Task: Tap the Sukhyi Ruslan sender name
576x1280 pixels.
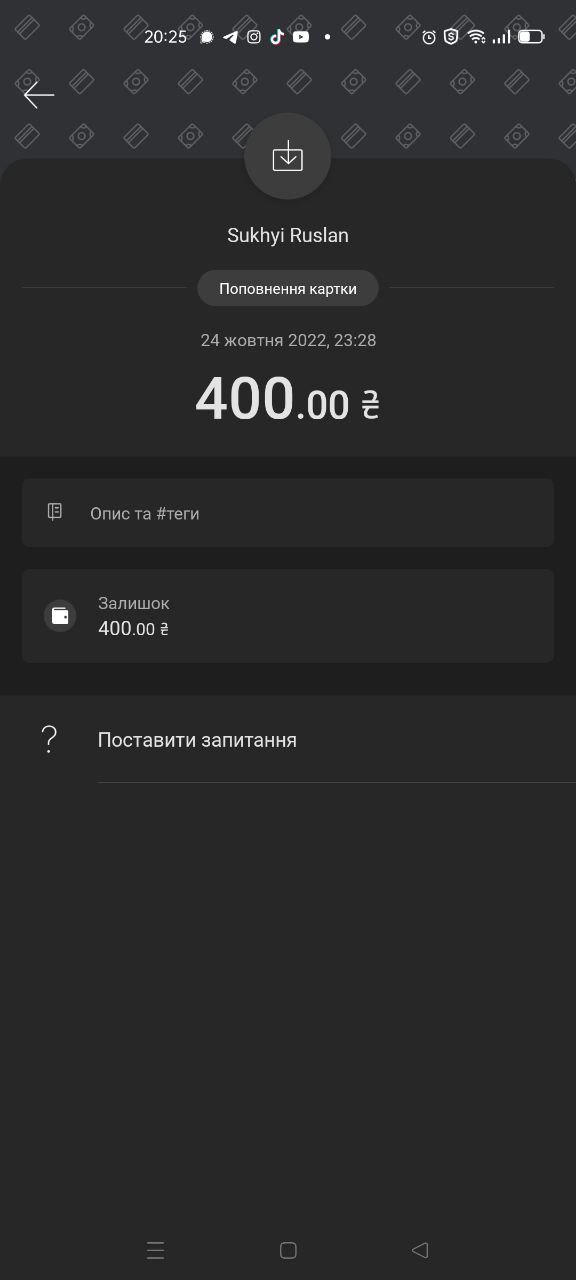Action: click(x=288, y=236)
